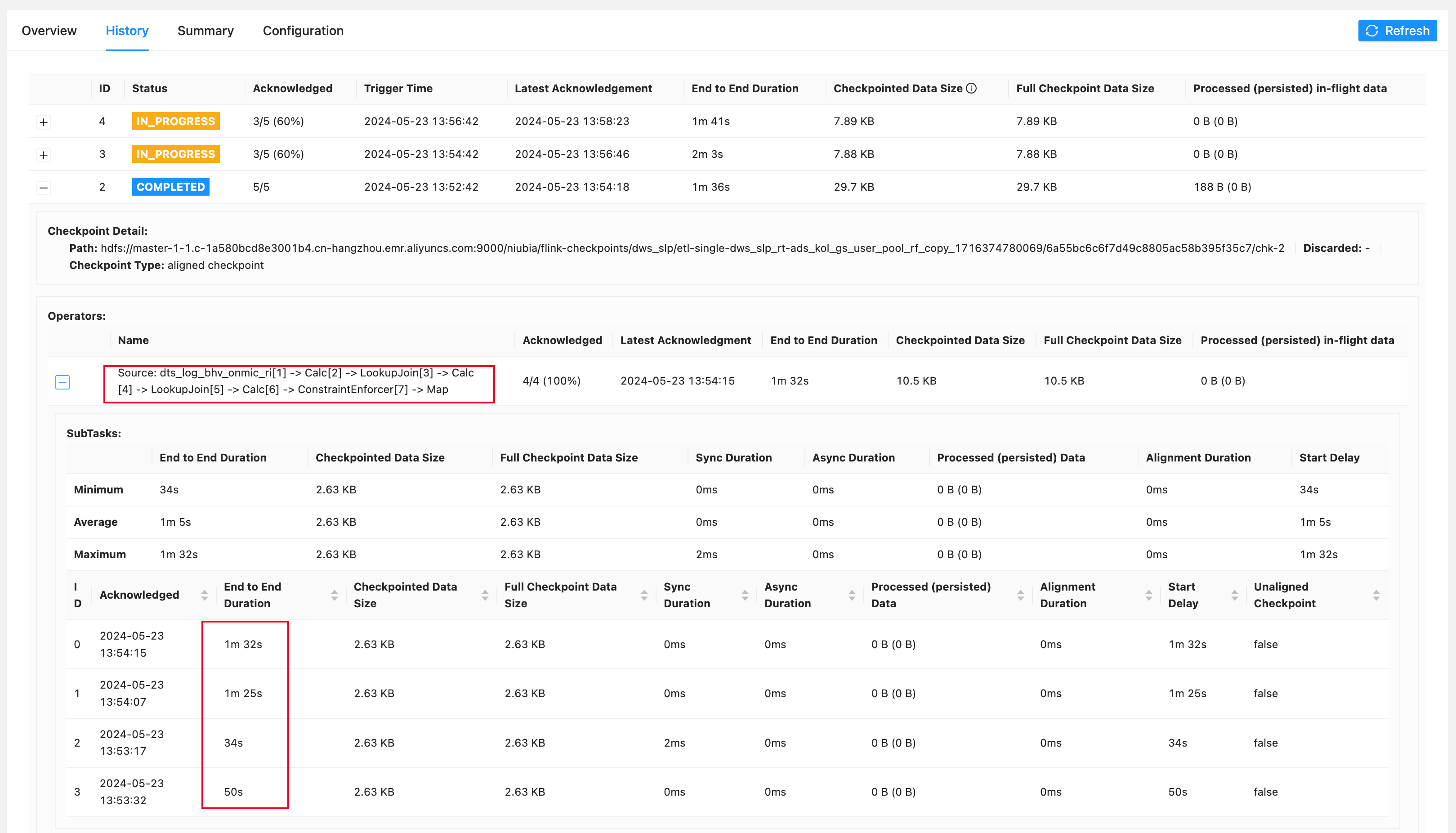Click trigger time 2024-05-23 13:54:42
Screen dimensions: 1456x833
pyautogui.click(x=421, y=154)
